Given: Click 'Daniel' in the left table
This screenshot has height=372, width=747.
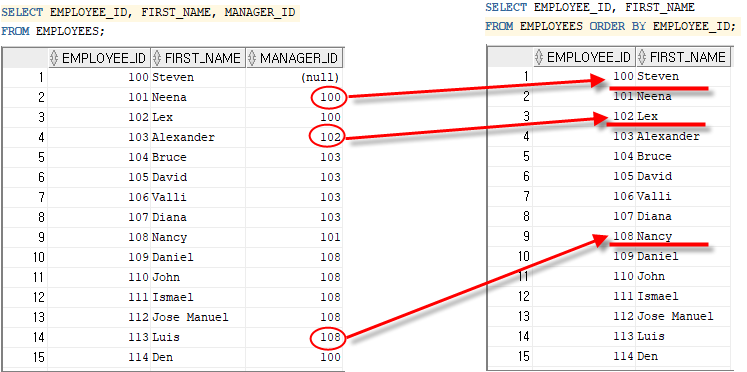Looking at the screenshot, I should tap(173, 258).
